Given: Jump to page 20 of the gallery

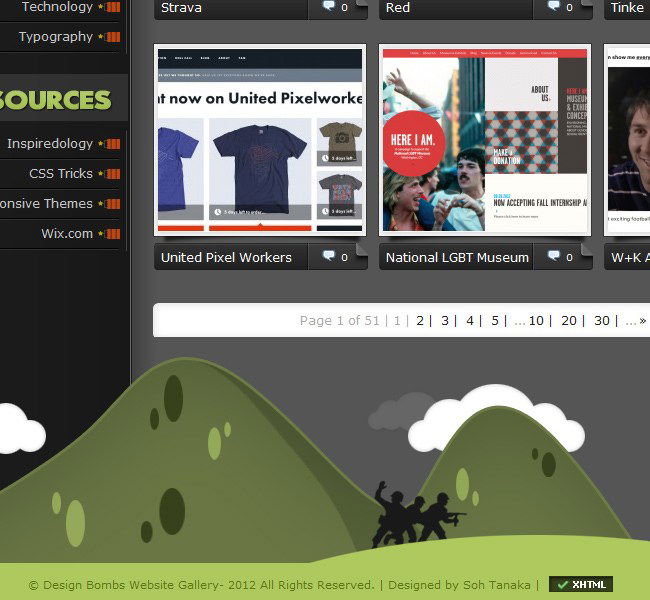Looking at the screenshot, I should pos(569,321).
